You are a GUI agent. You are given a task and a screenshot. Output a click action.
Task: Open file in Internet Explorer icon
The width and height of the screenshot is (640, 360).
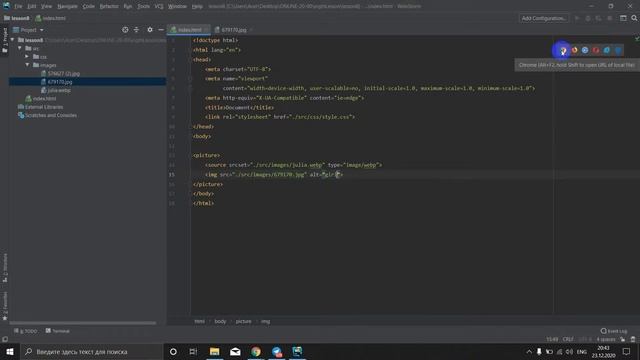[607, 50]
